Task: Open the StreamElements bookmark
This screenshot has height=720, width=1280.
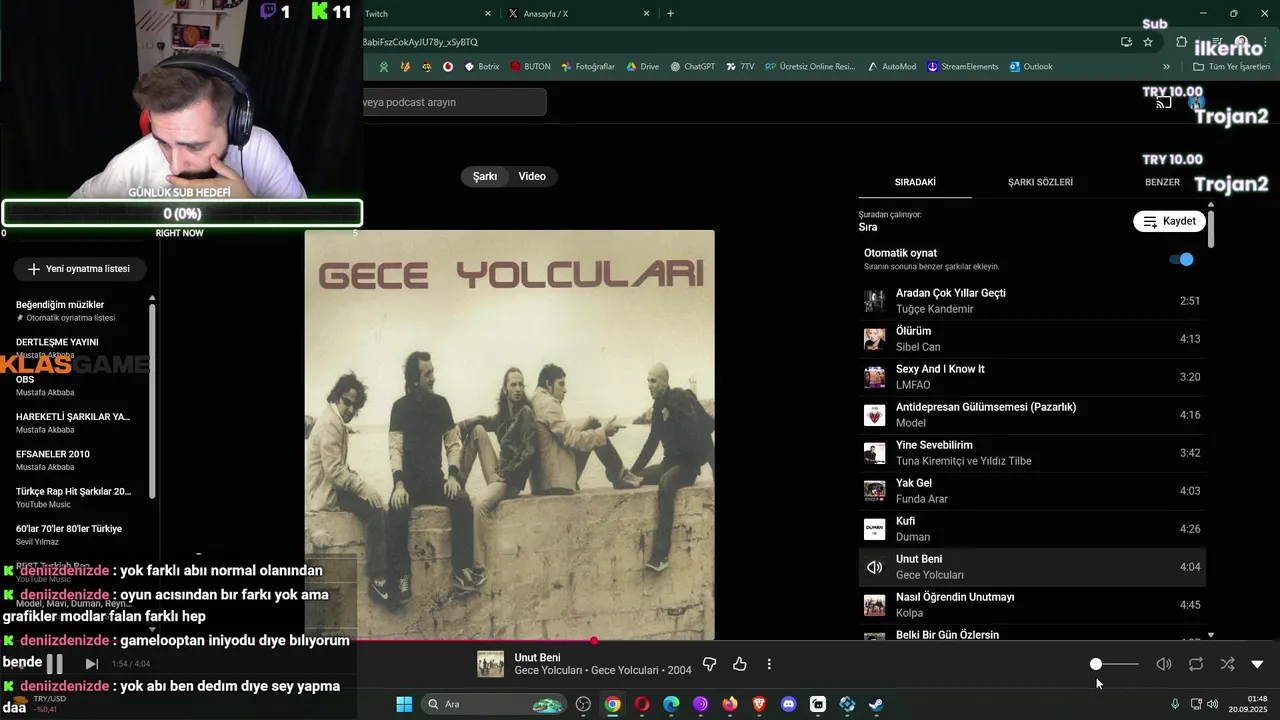Action: (963, 67)
